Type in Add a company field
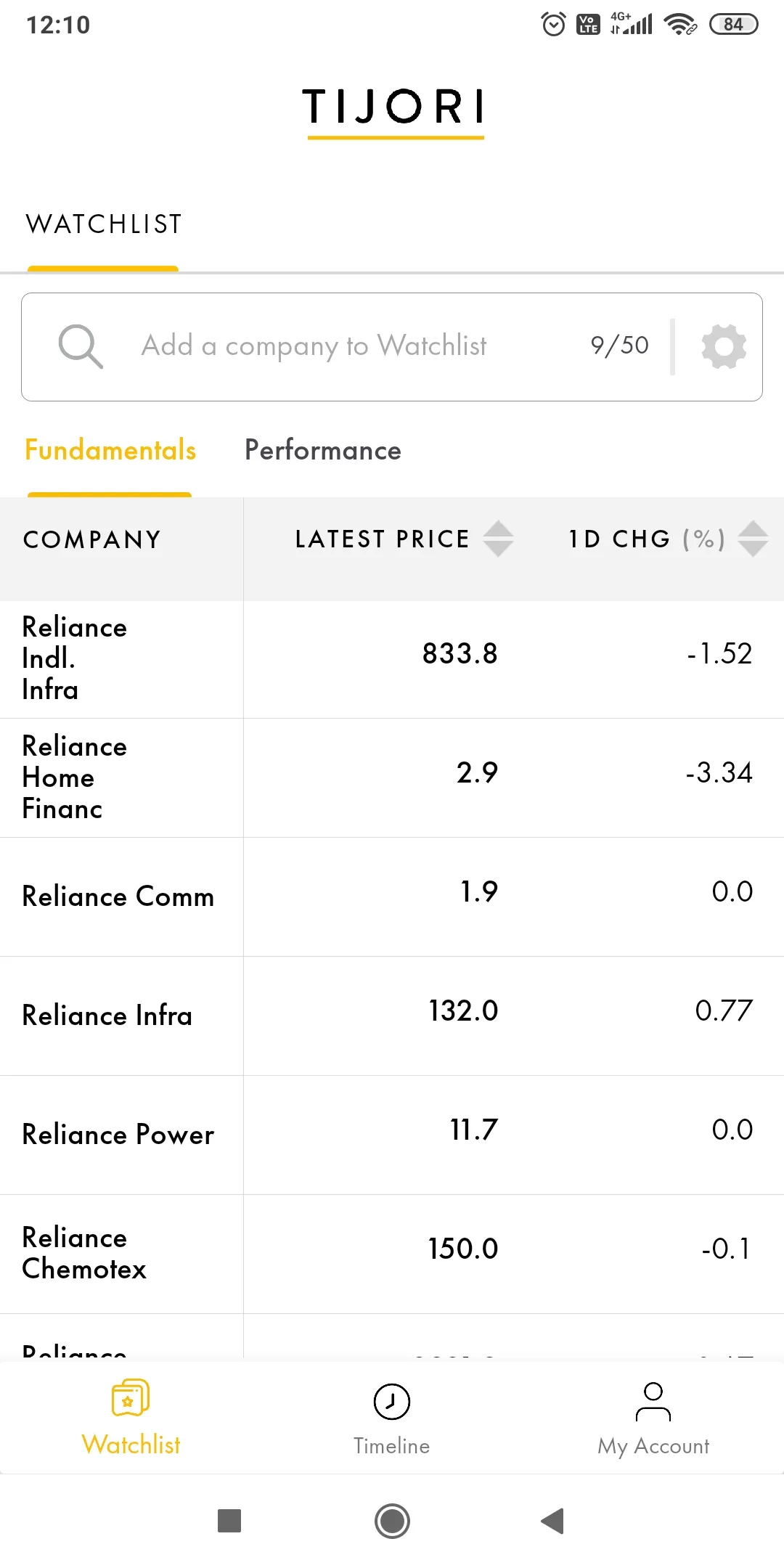The height and width of the screenshot is (1568, 784). 314,346
